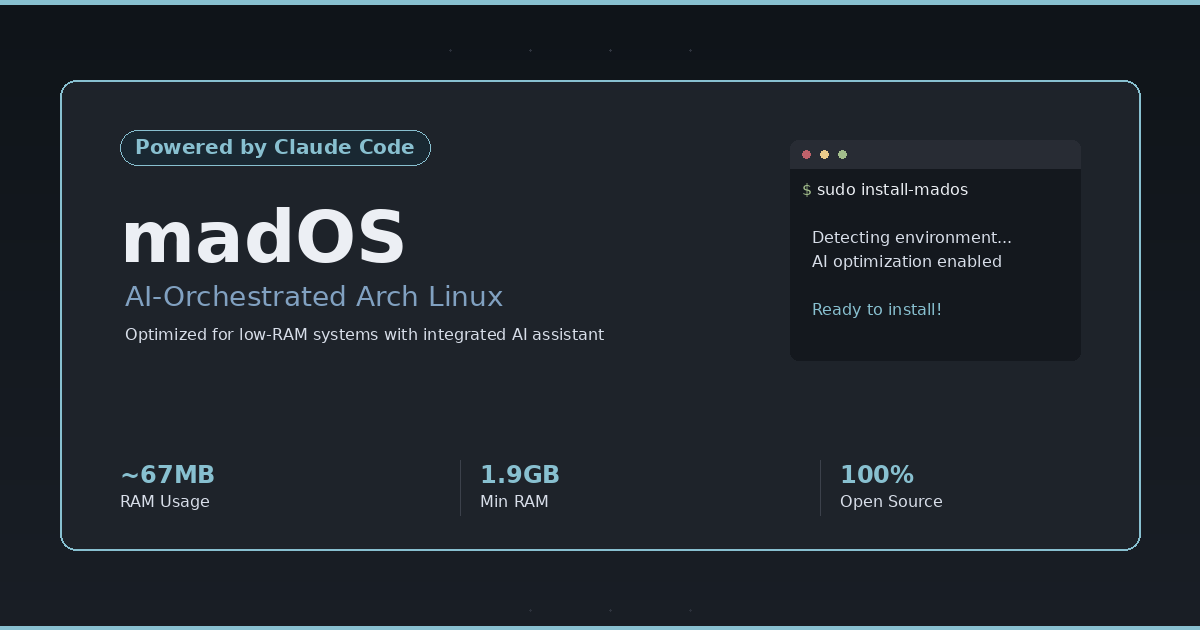This screenshot has width=1200, height=630.
Task: Click the "AI optimization enabled" terminal line
Action: 906,262
